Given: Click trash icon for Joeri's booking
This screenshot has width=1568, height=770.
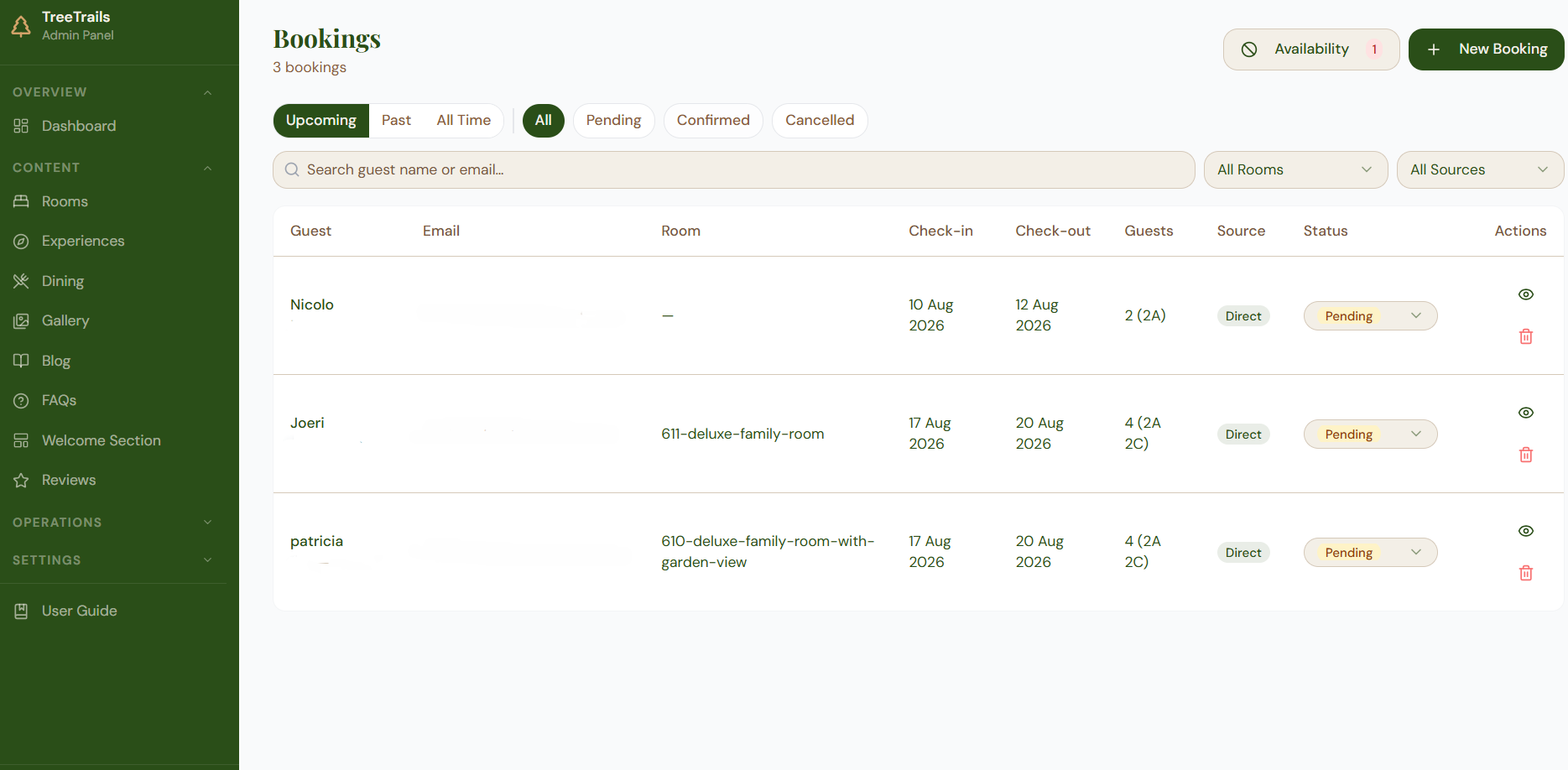Looking at the screenshot, I should (1526, 455).
